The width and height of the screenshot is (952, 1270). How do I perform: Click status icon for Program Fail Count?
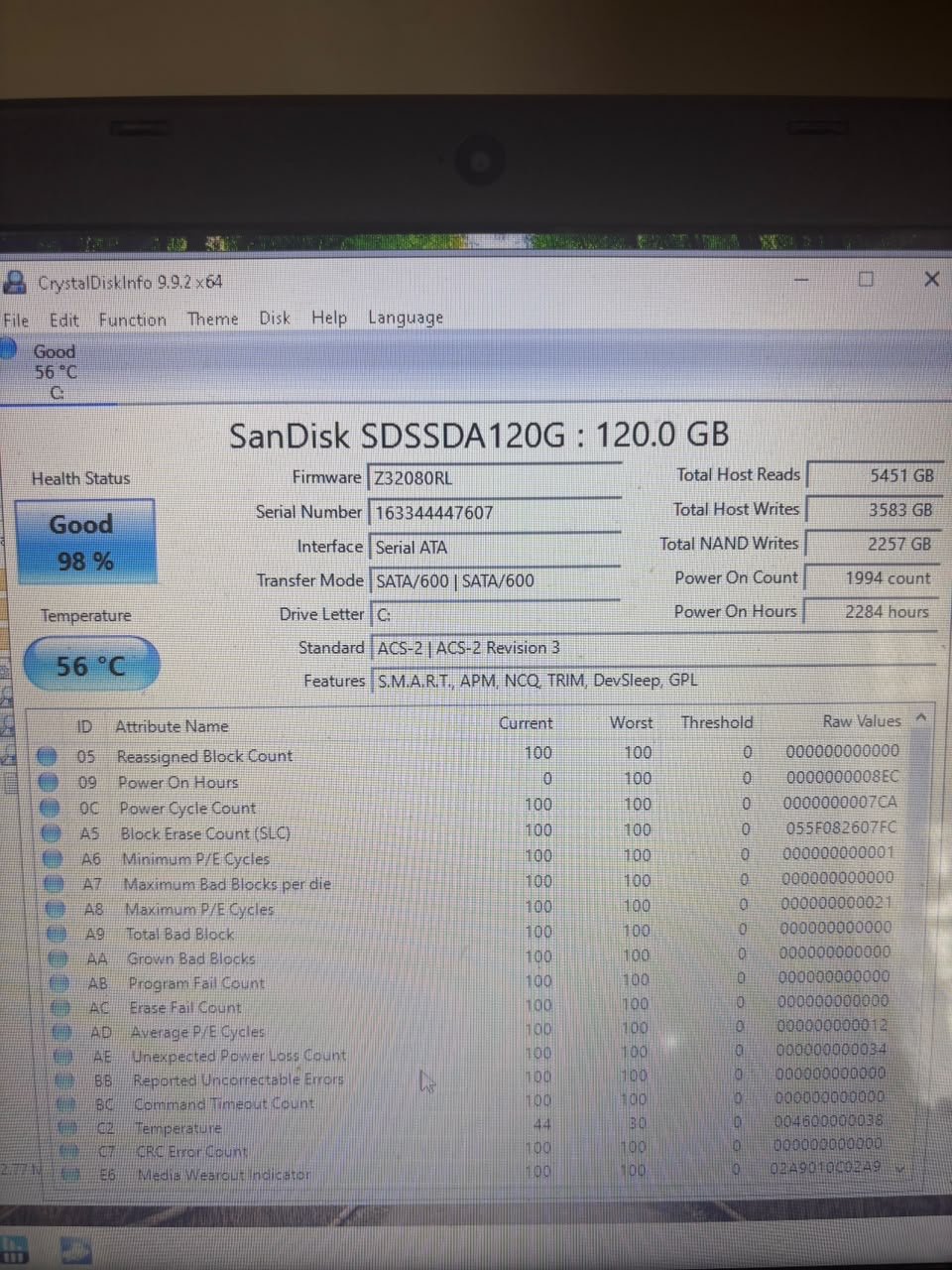[60, 983]
